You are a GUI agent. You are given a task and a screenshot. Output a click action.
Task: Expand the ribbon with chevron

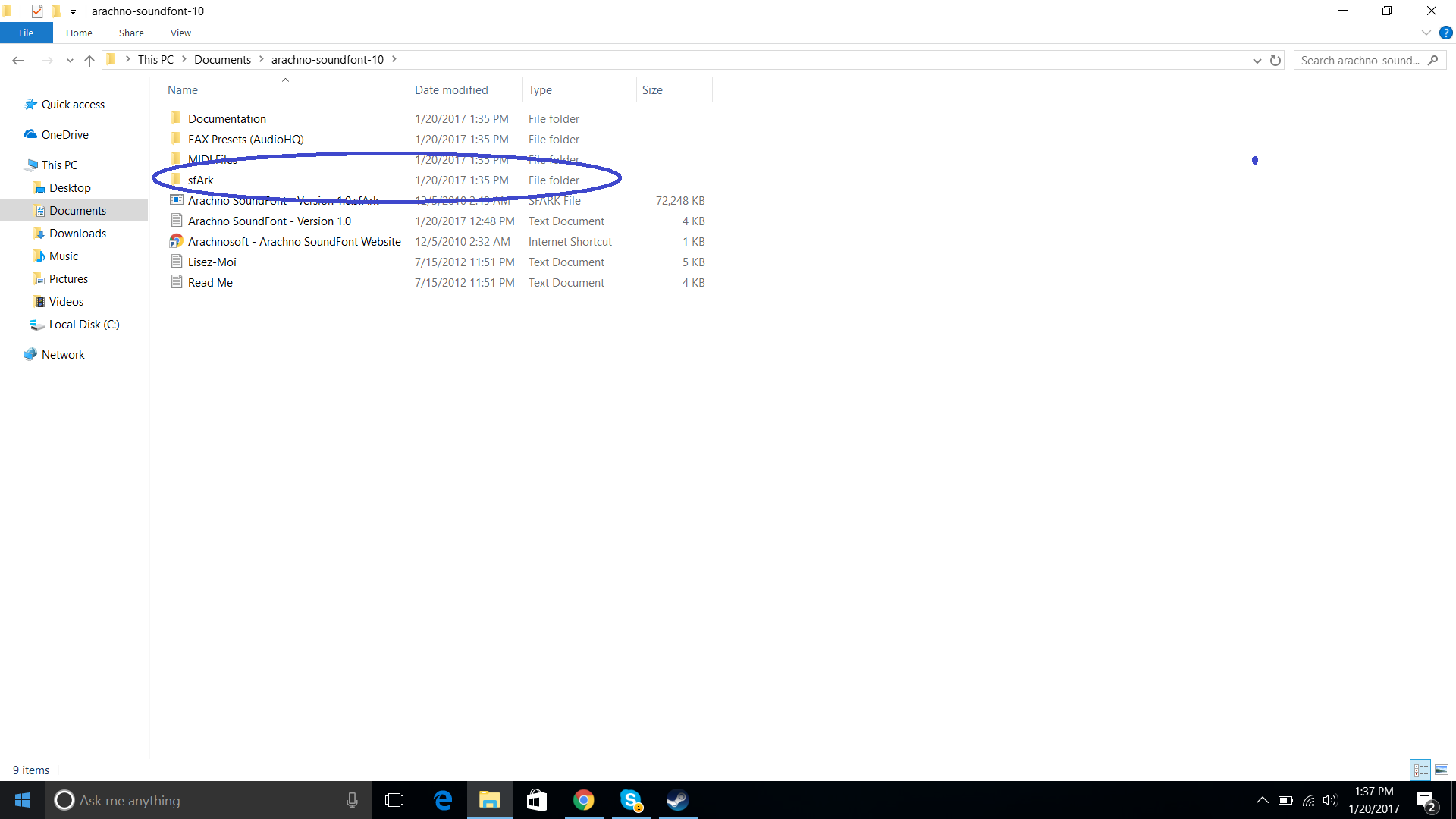point(1426,33)
